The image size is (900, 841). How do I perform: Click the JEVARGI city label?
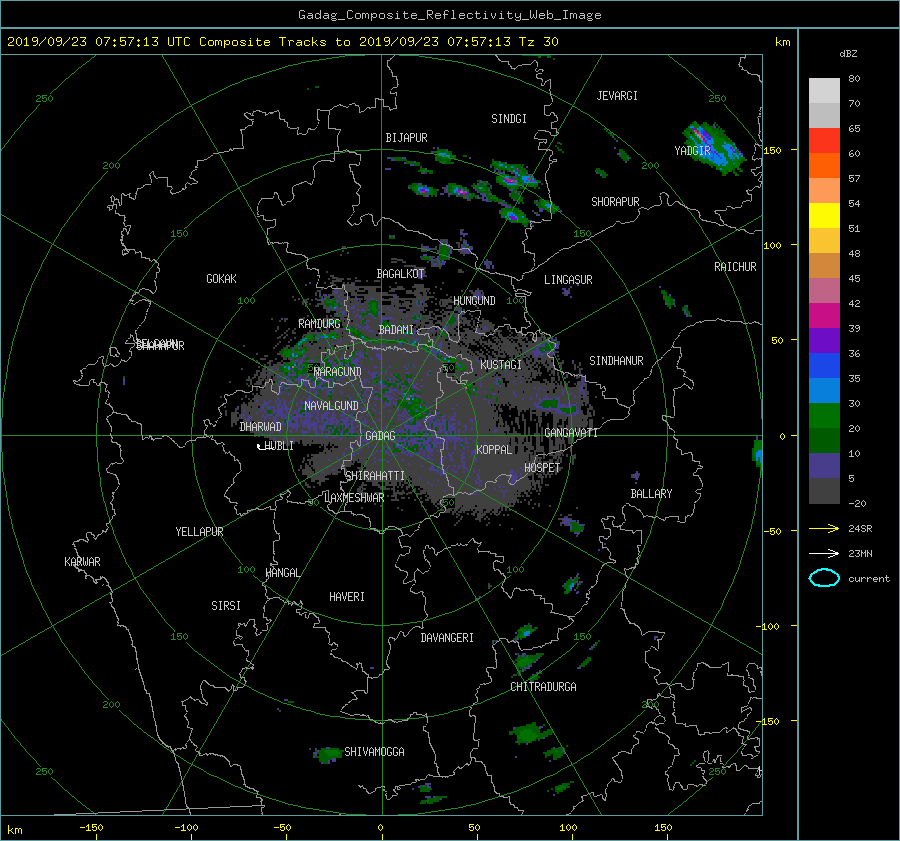click(x=617, y=96)
